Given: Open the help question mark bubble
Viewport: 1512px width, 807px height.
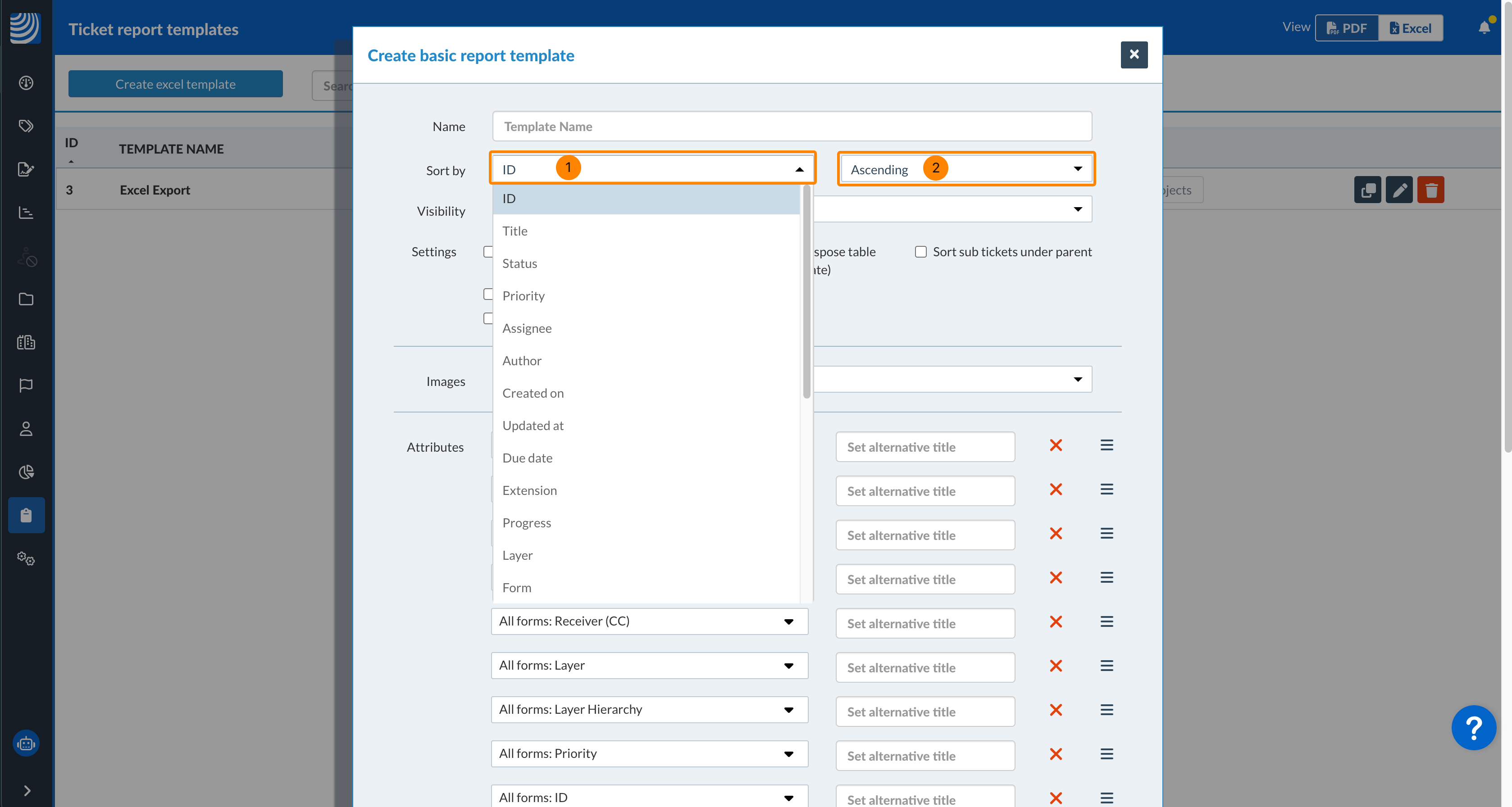Looking at the screenshot, I should [1473, 727].
